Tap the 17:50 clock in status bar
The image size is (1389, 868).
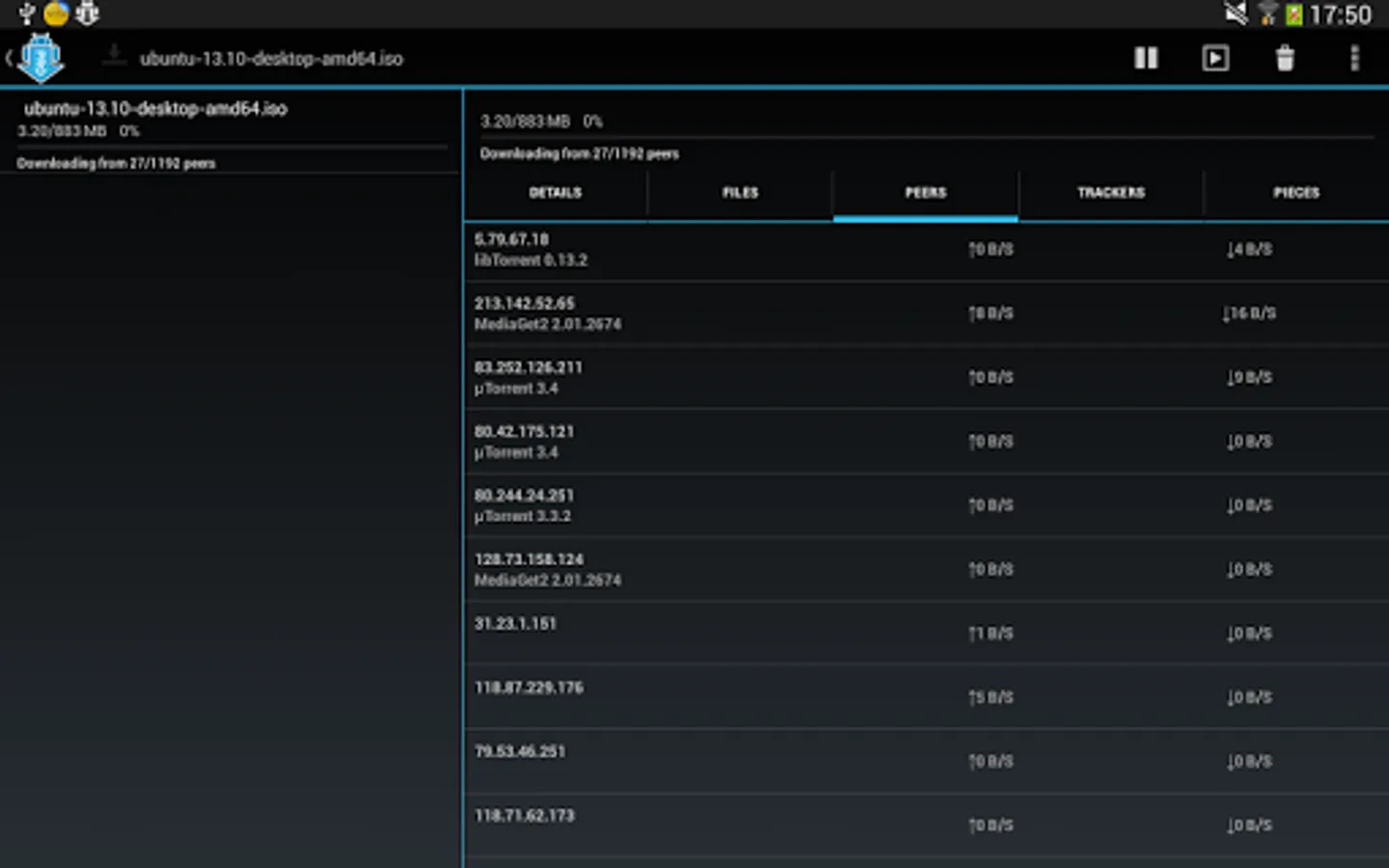tap(1340, 14)
